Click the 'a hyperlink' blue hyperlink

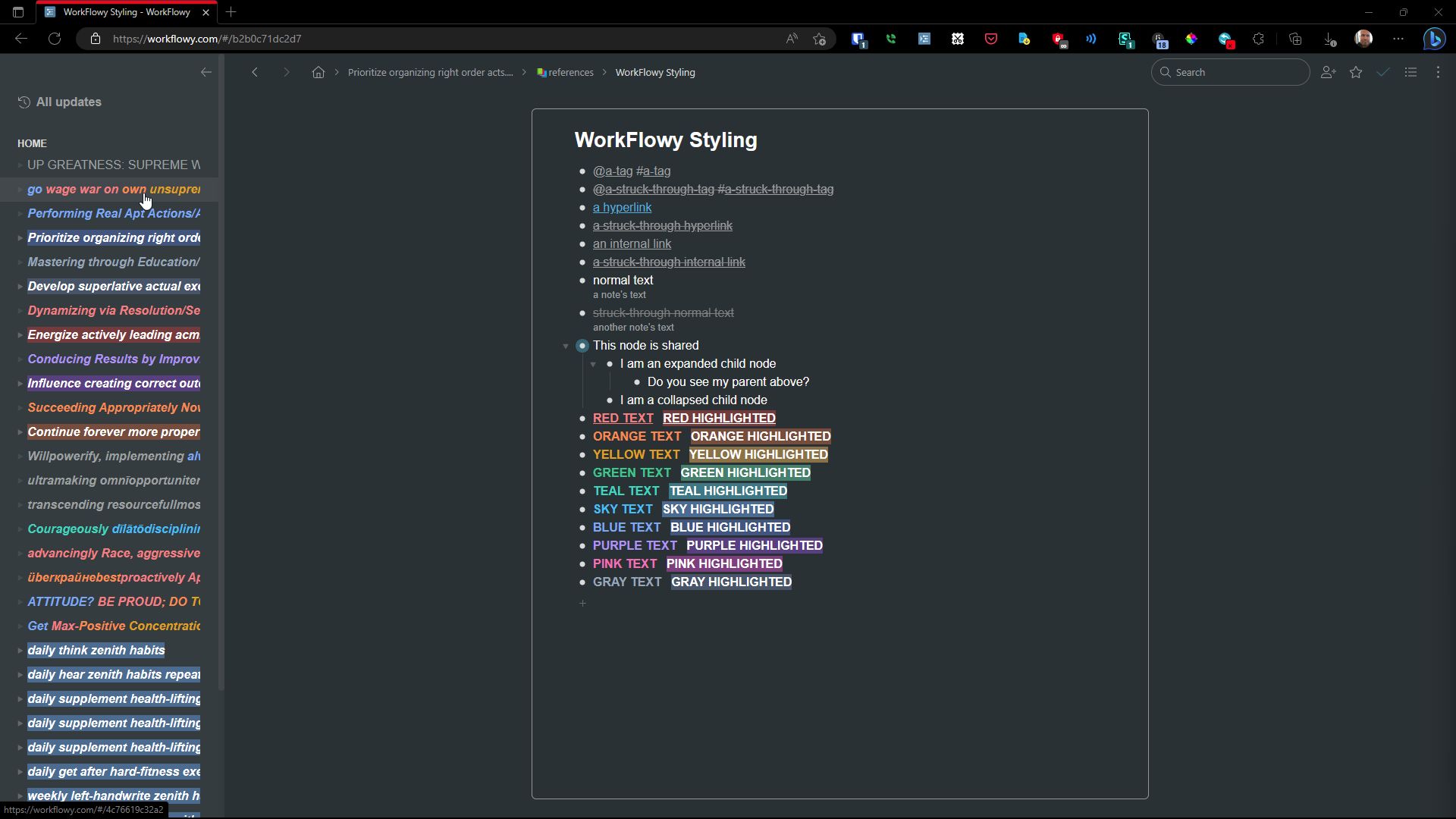coord(622,207)
